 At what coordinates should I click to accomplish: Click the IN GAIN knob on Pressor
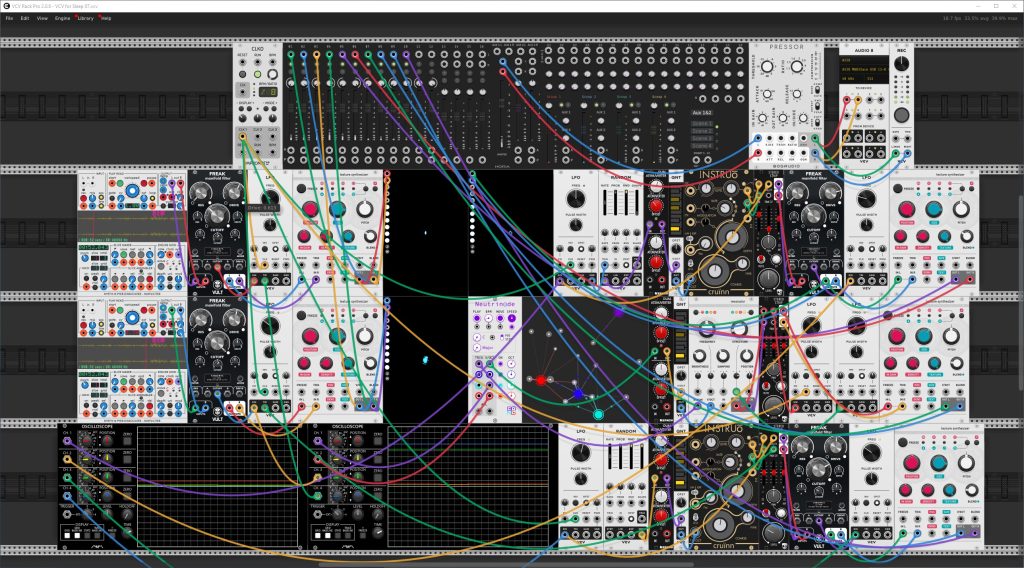(763, 119)
